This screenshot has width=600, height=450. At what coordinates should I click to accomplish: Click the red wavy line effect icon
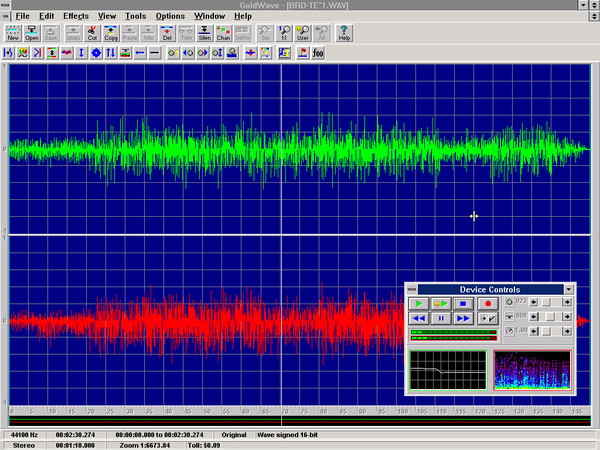point(67,53)
